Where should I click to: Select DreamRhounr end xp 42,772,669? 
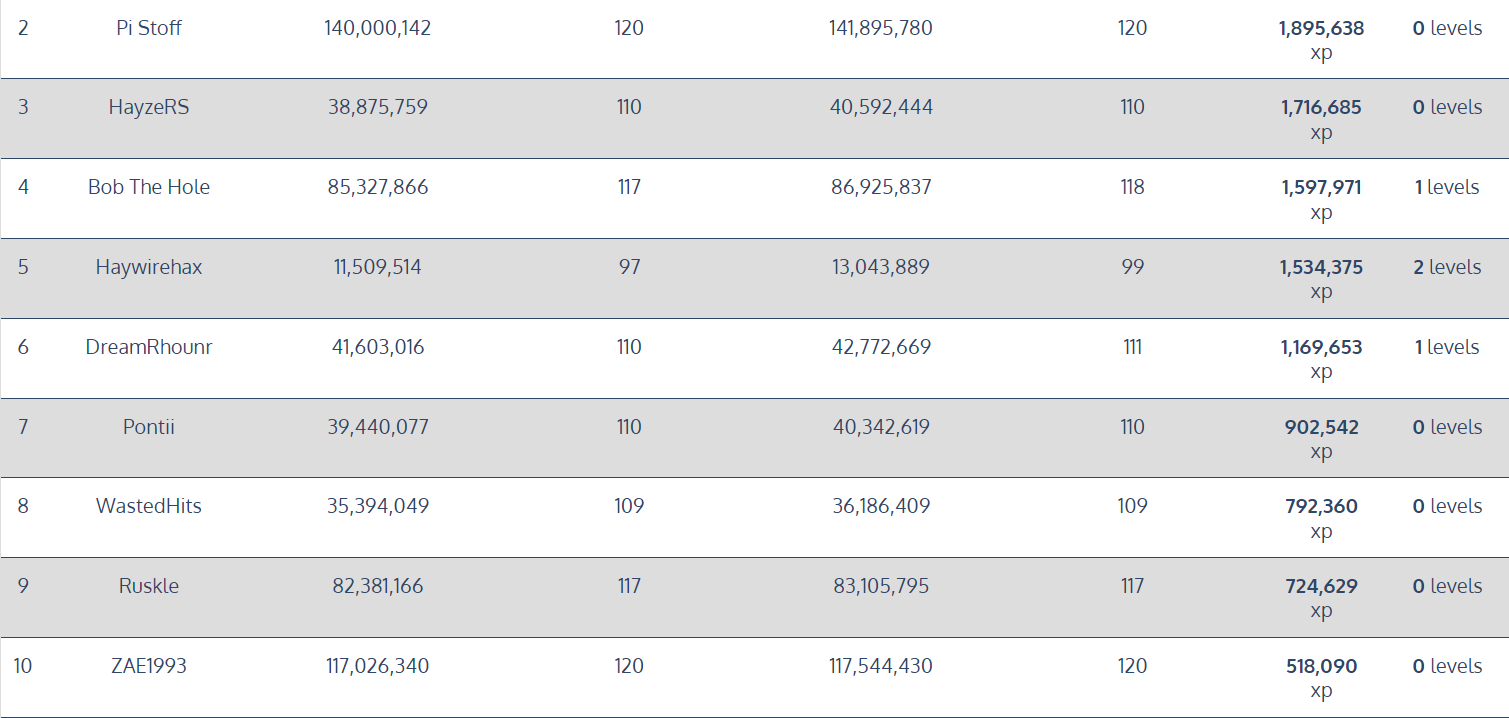pos(881,347)
